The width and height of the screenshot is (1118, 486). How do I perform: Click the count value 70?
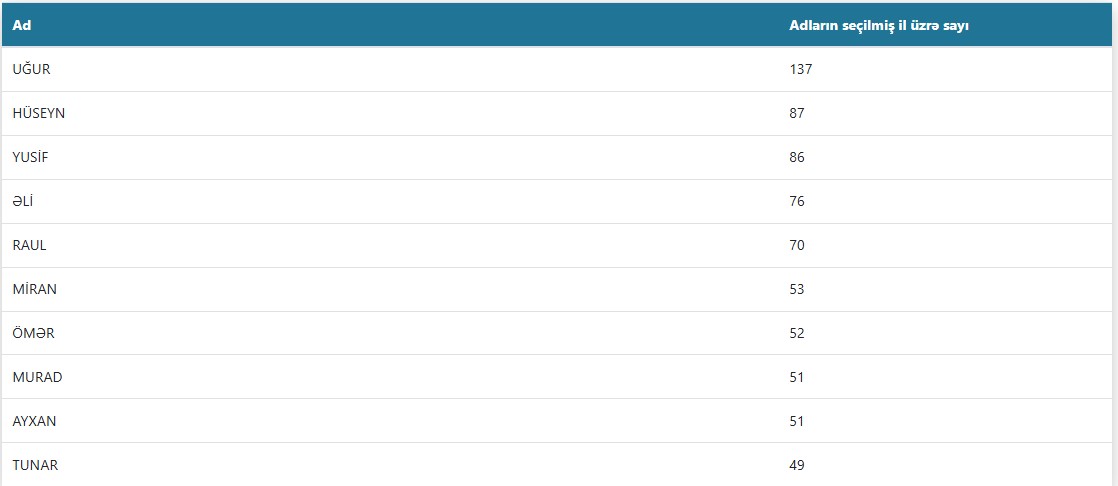[797, 245]
